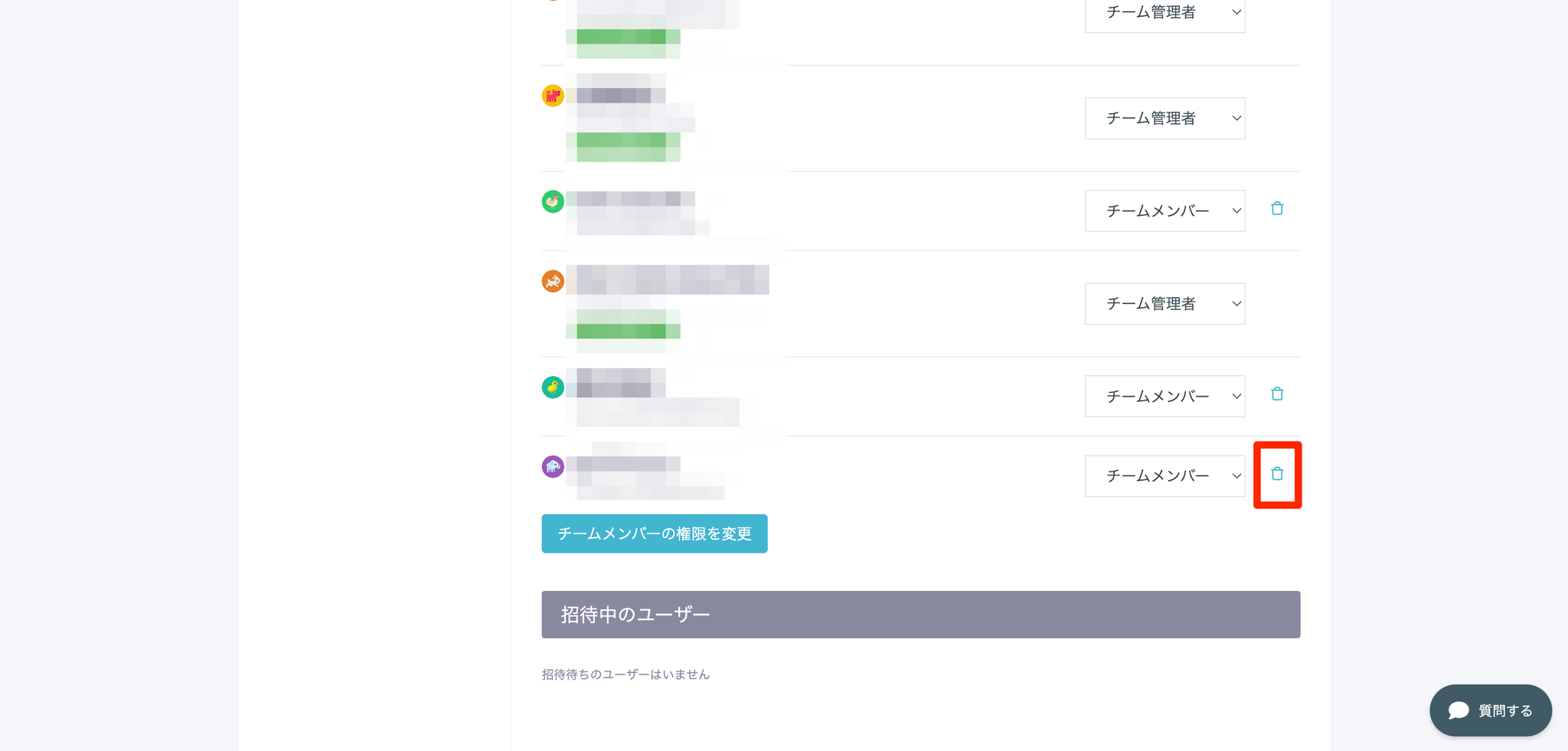Click trash icon in the duck avatar row
The image size is (1568, 751).
pyautogui.click(x=1277, y=393)
